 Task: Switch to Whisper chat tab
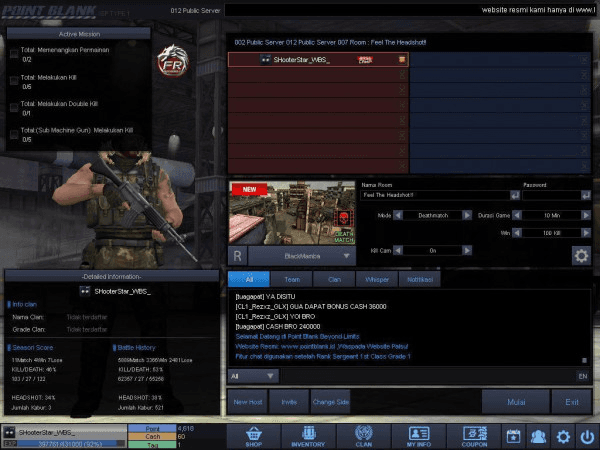377,279
